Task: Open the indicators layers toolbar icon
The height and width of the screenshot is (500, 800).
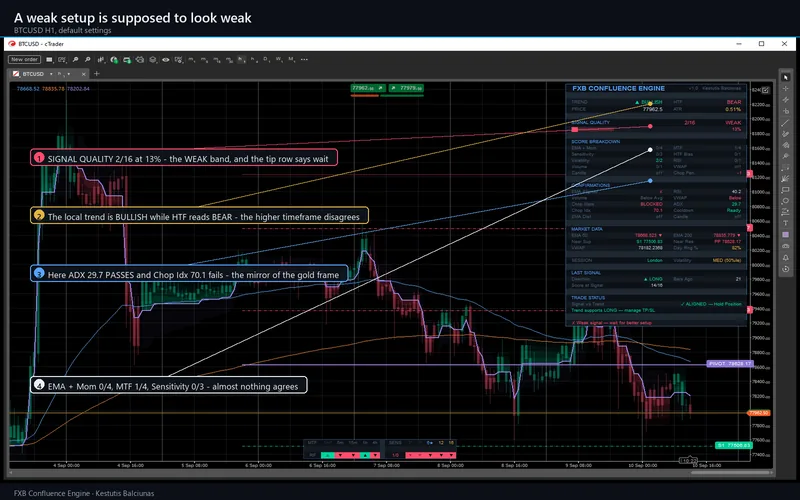Action: 153,60
